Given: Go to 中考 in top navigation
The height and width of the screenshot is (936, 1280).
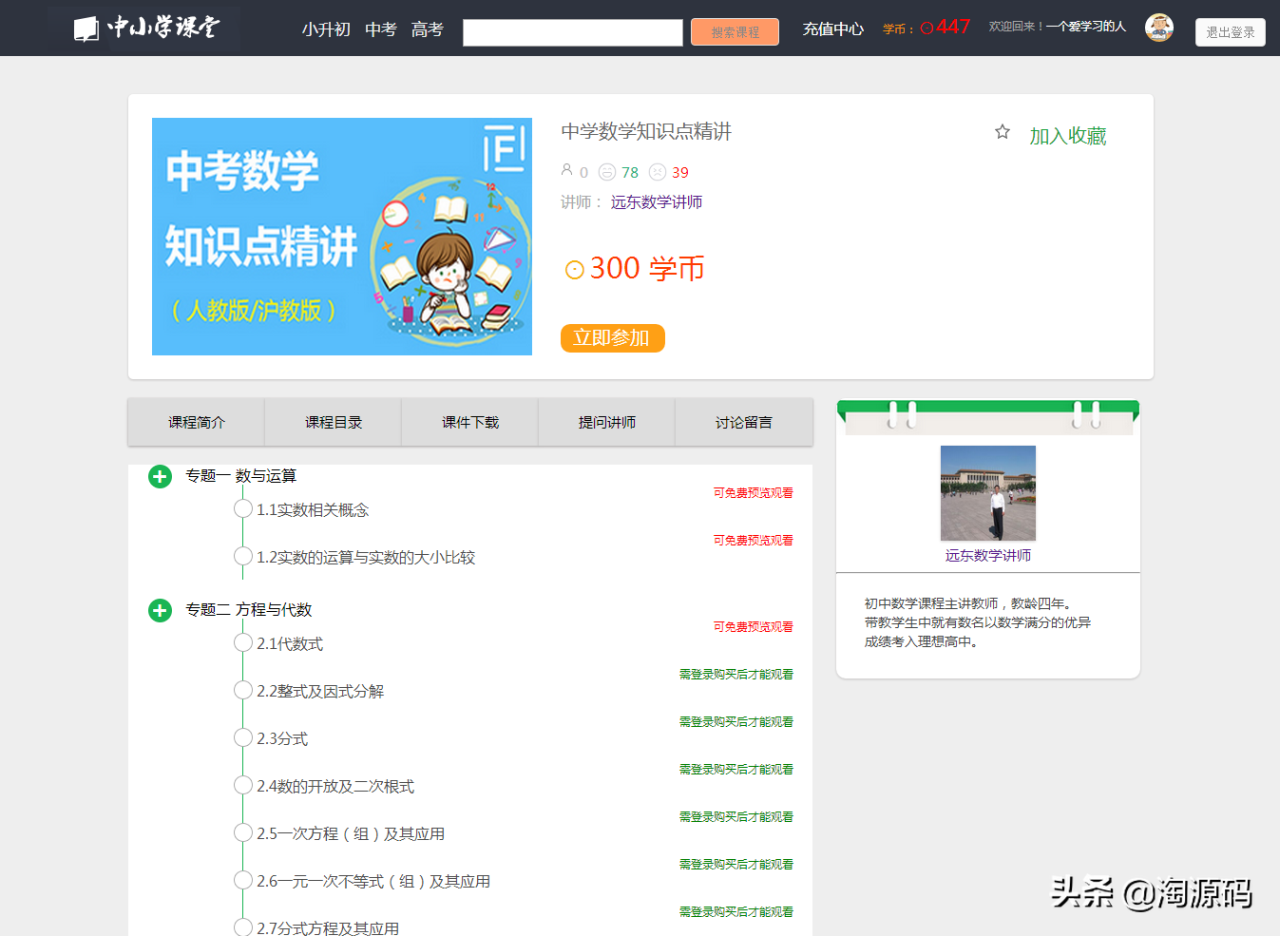Looking at the screenshot, I should click(x=381, y=29).
